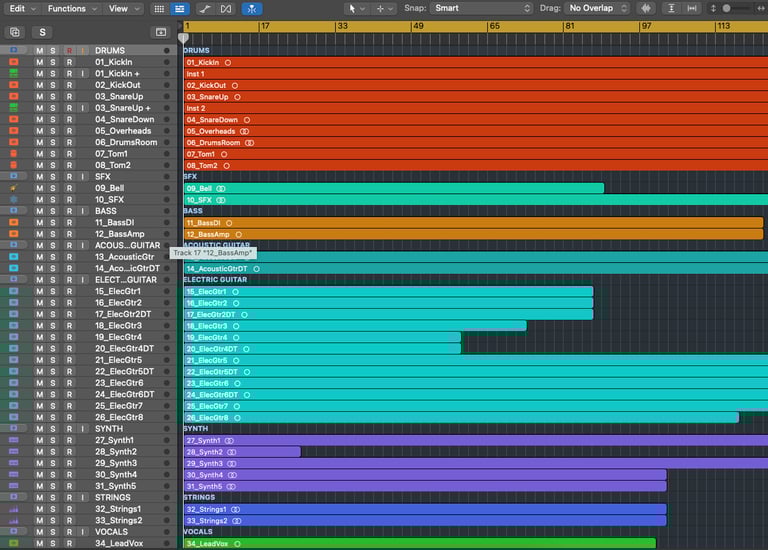Solo the 11_BassDI track
Screen dimensions: 768x550
53,222
